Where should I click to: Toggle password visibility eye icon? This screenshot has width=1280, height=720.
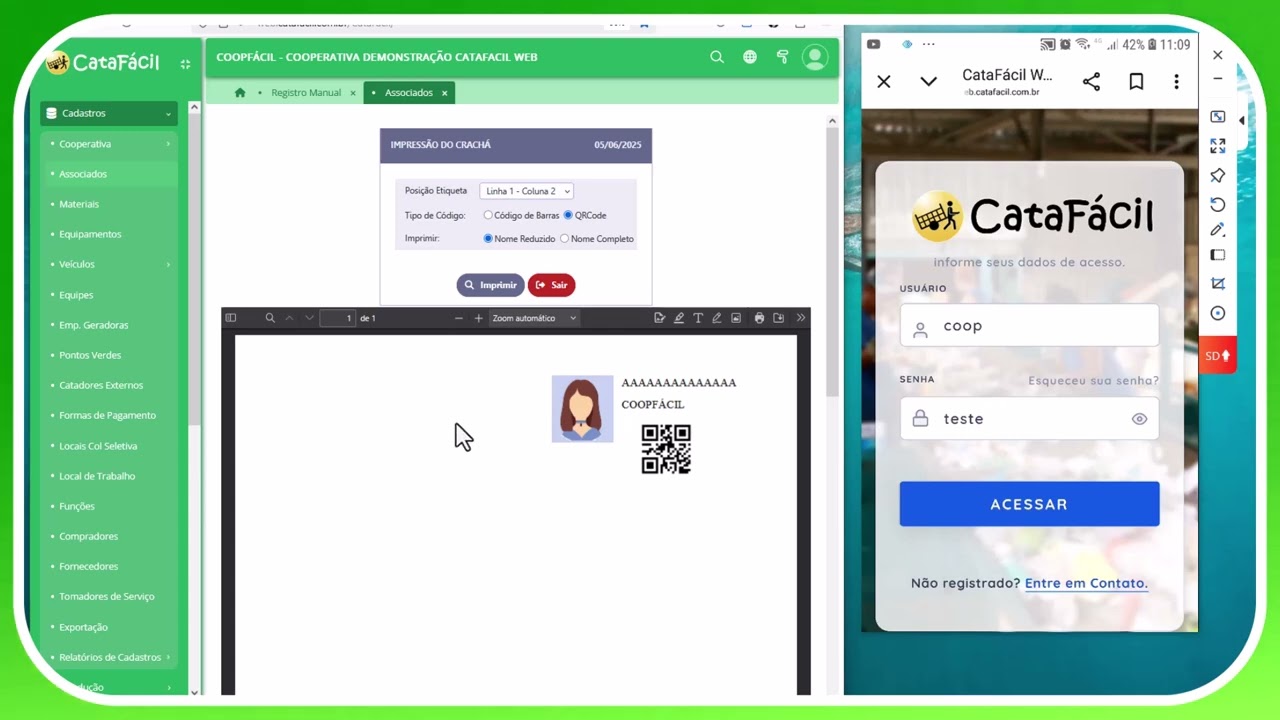[1139, 419]
